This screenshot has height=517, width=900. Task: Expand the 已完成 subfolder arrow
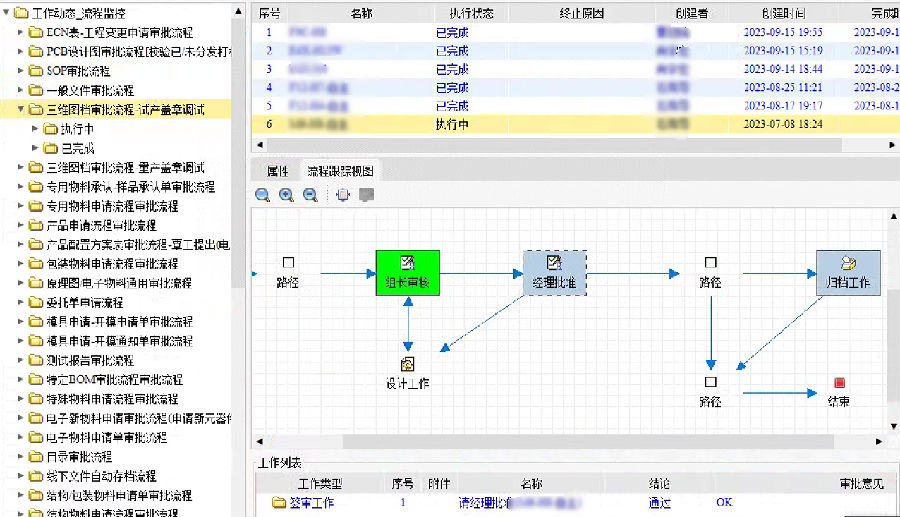pos(35,148)
